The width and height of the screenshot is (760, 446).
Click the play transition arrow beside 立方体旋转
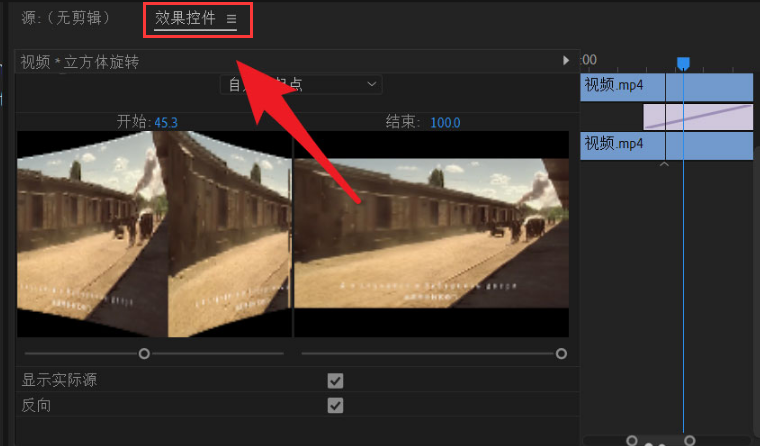[x=566, y=61]
